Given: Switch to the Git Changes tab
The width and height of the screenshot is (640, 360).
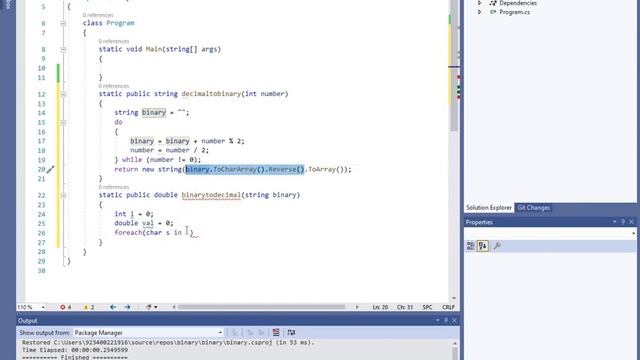Looking at the screenshot, I should click(533, 208).
